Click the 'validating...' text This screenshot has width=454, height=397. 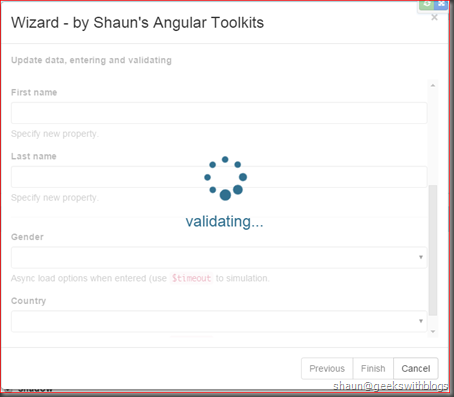click(x=224, y=221)
